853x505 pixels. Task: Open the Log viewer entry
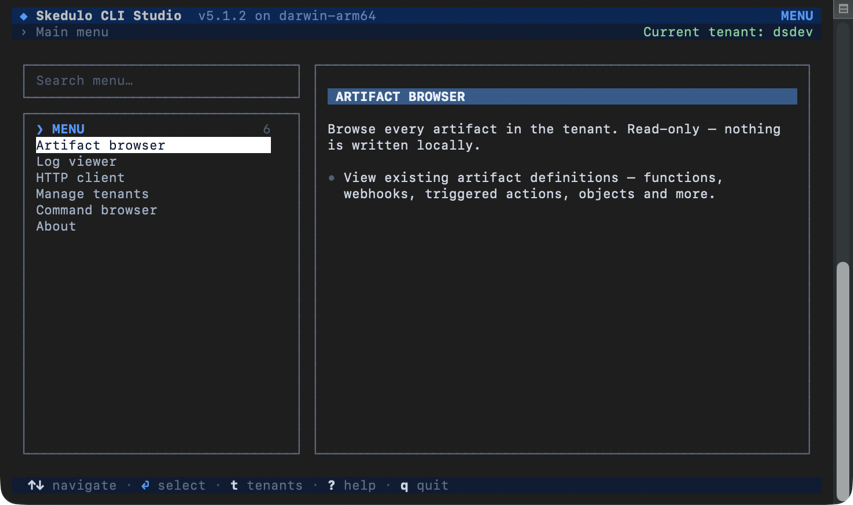[76, 162]
